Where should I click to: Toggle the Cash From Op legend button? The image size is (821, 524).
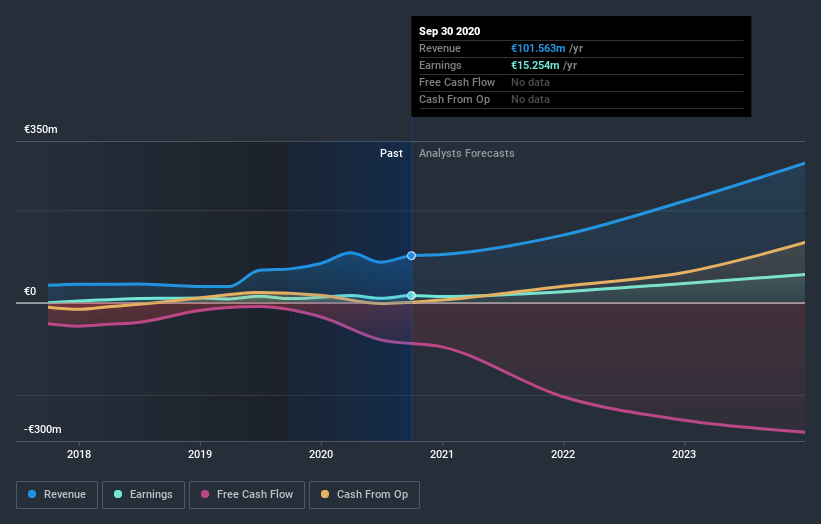tap(364, 495)
